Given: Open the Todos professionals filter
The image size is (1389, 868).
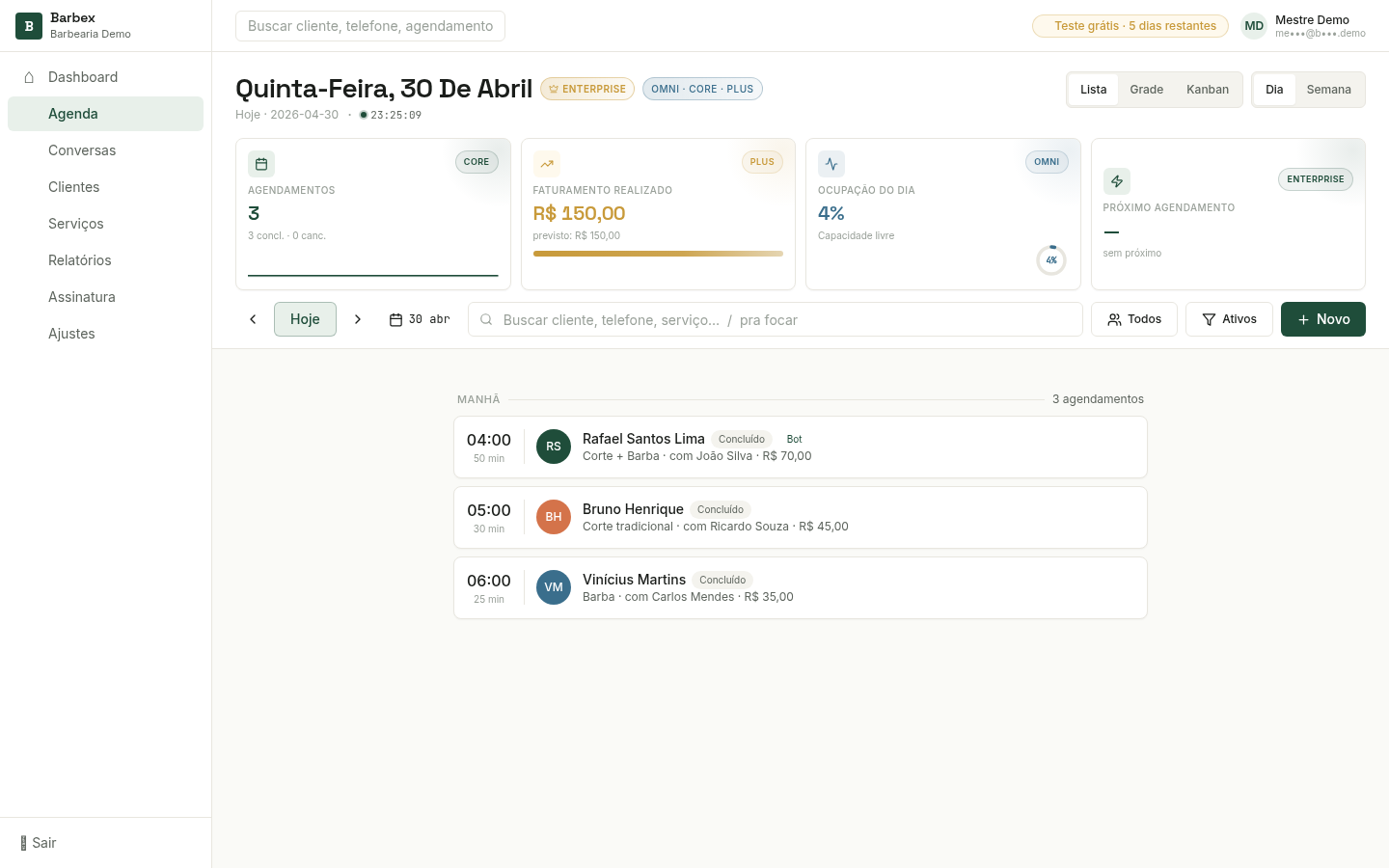Looking at the screenshot, I should pyautogui.click(x=1134, y=319).
